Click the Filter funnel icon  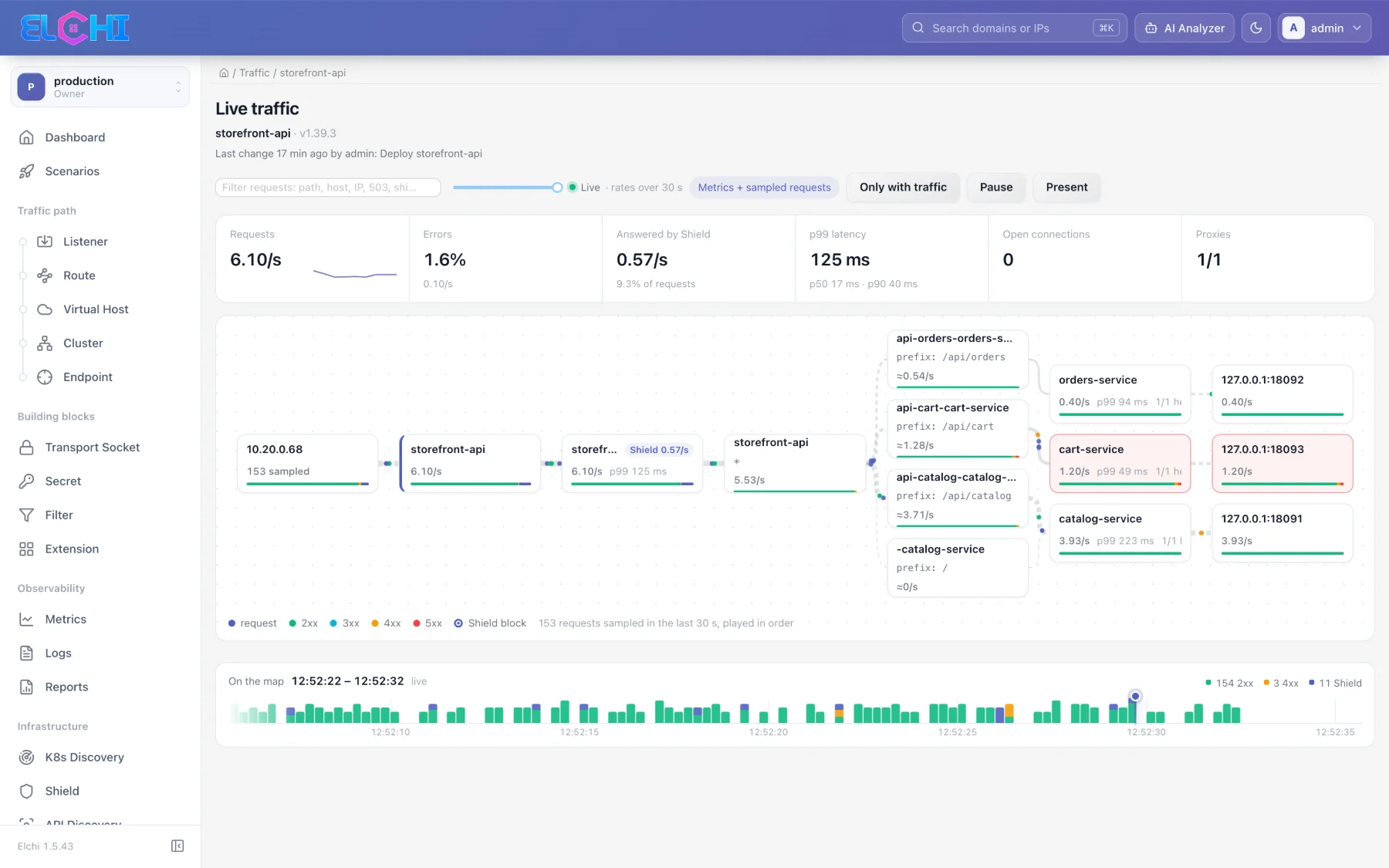26,515
